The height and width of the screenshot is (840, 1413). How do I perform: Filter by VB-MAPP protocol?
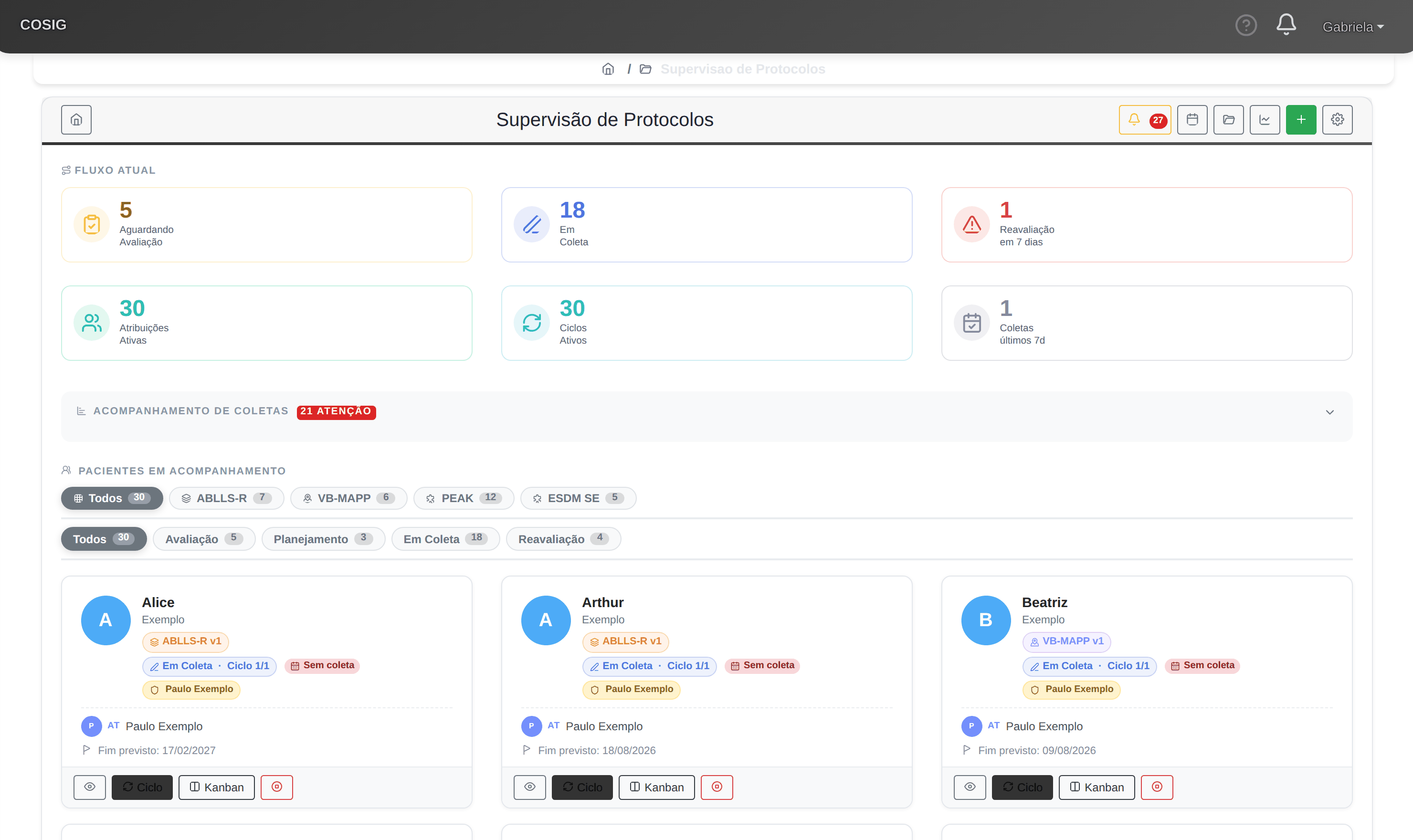(349, 498)
